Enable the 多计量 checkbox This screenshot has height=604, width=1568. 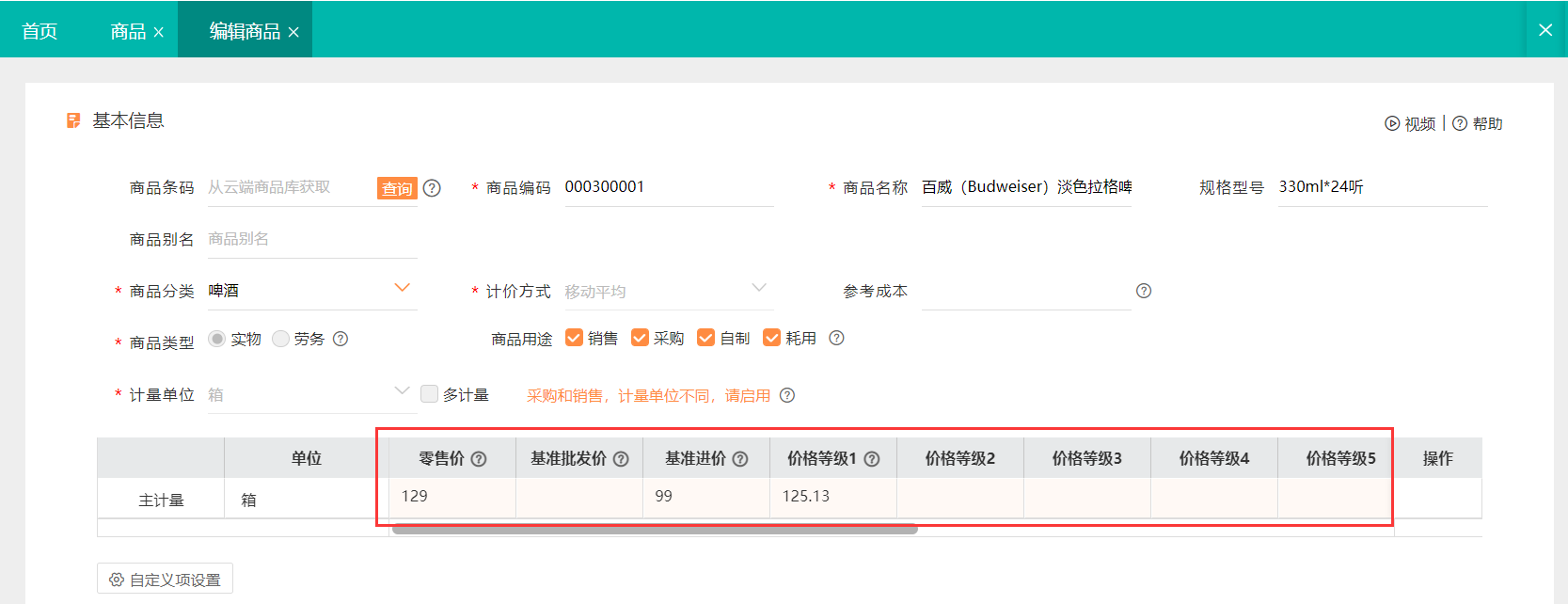coord(429,394)
